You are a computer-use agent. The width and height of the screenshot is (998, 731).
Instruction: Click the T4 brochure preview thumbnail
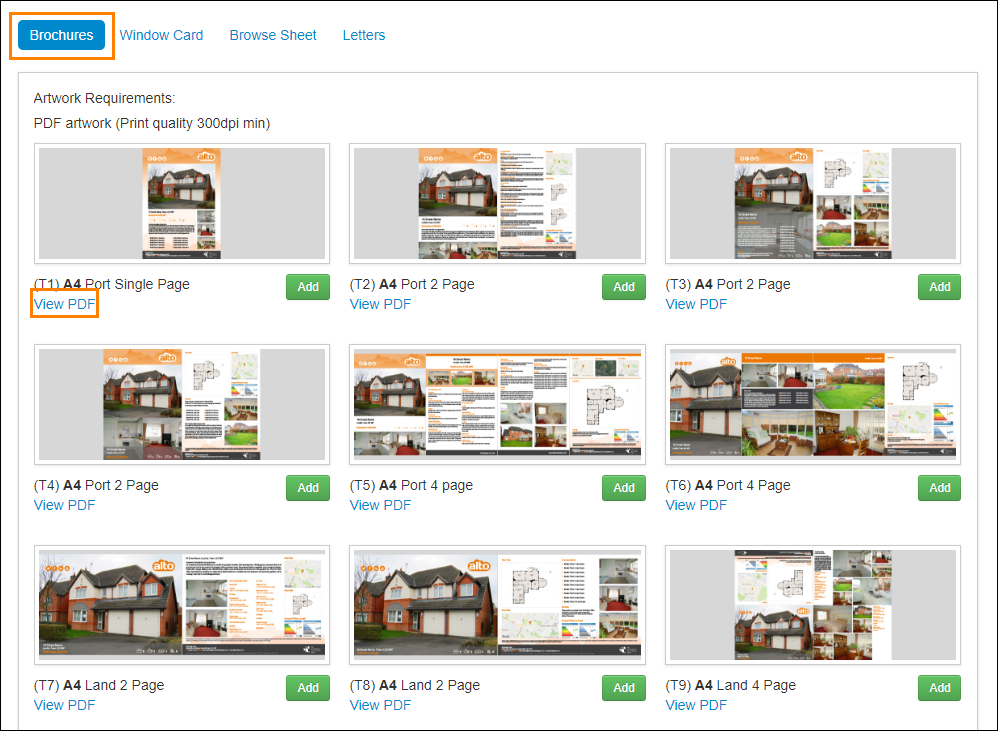click(x=182, y=405)
